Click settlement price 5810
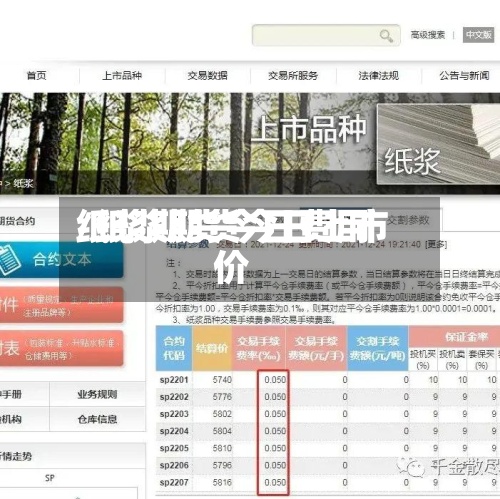500x499 pixels. coord(222,448)
